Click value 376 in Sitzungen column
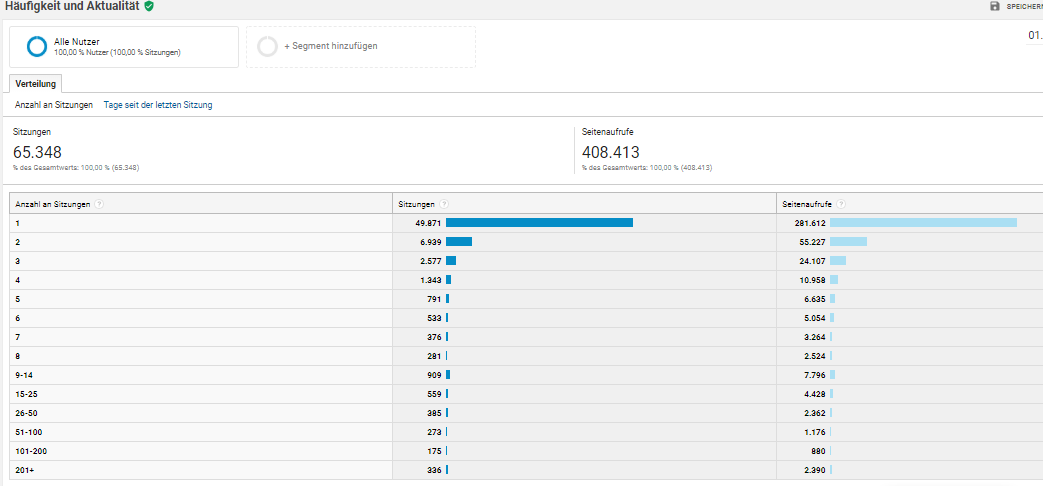The width and height of the screenshot is (1043, 486). coord(434,337)
